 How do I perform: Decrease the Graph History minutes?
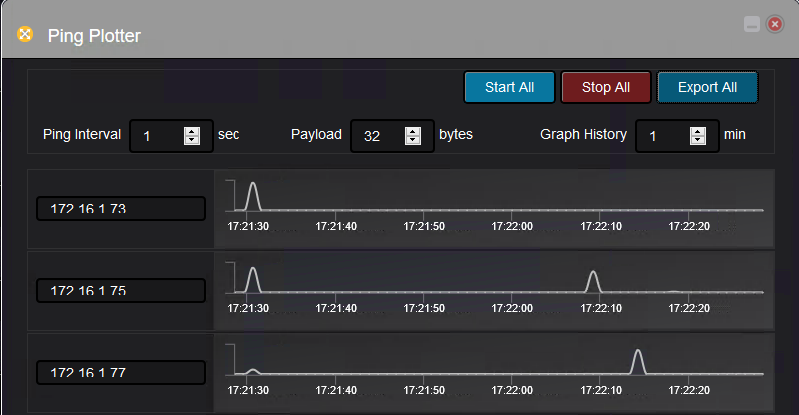[698, 140]
